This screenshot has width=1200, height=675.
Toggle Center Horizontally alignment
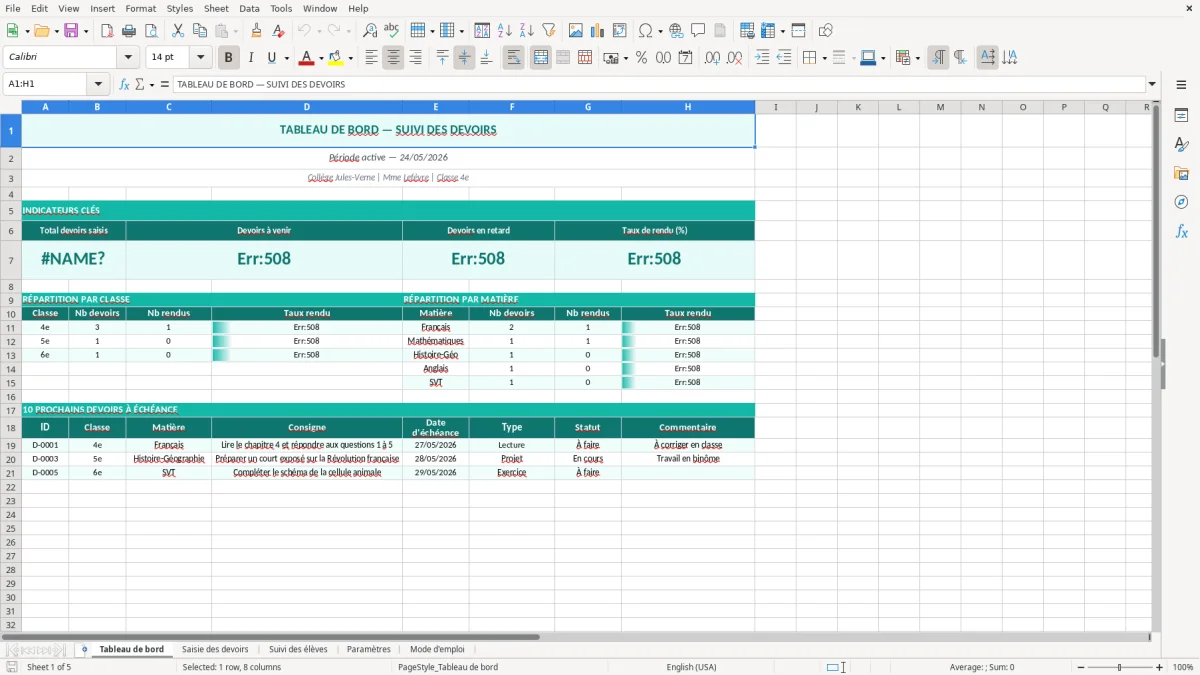point(393,58)
